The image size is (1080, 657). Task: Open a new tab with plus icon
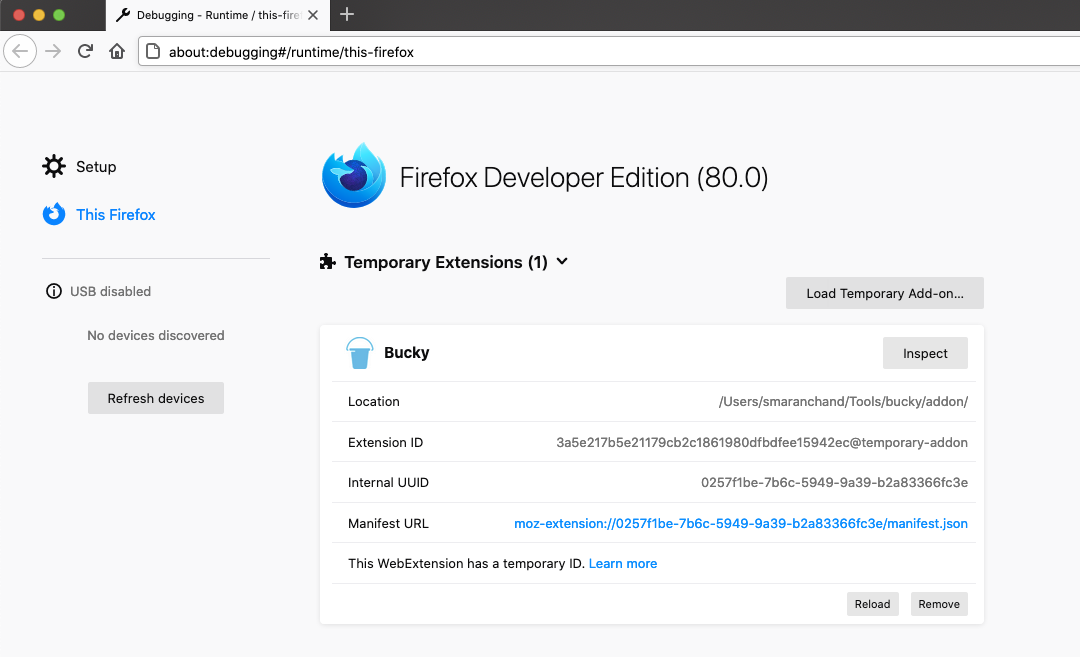coord(347,14)
